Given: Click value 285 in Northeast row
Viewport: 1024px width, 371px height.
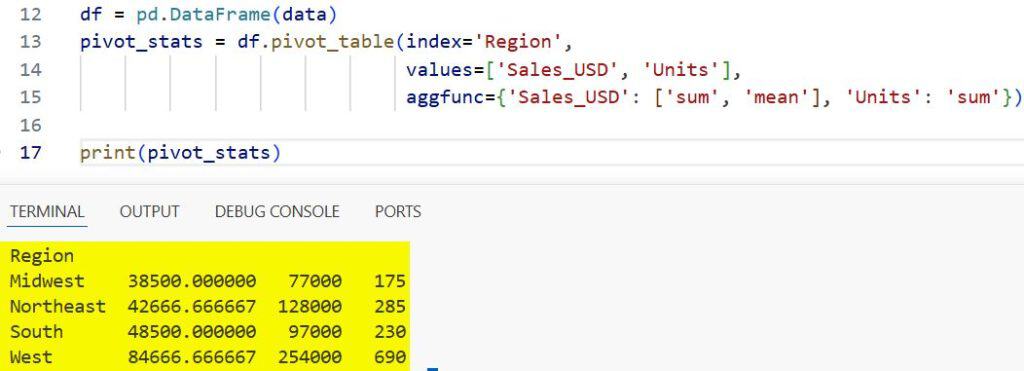Looking at the screenshot, I should click(x=390, y=306).
